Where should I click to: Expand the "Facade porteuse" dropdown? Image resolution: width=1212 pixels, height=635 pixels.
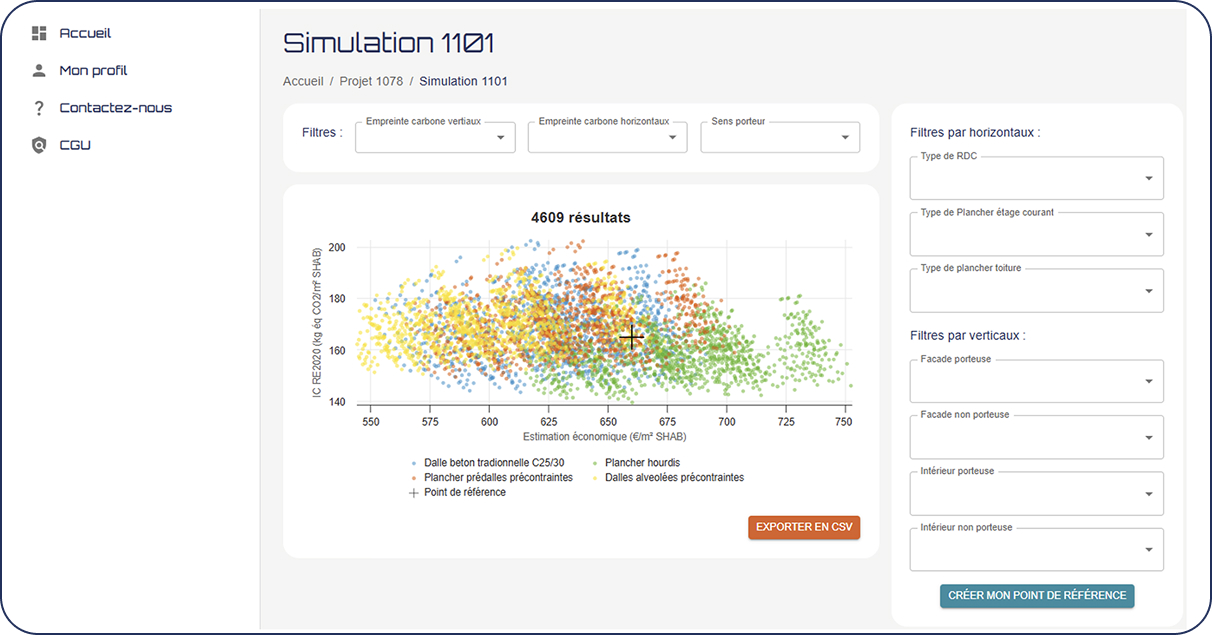(x=1036, y=381)
